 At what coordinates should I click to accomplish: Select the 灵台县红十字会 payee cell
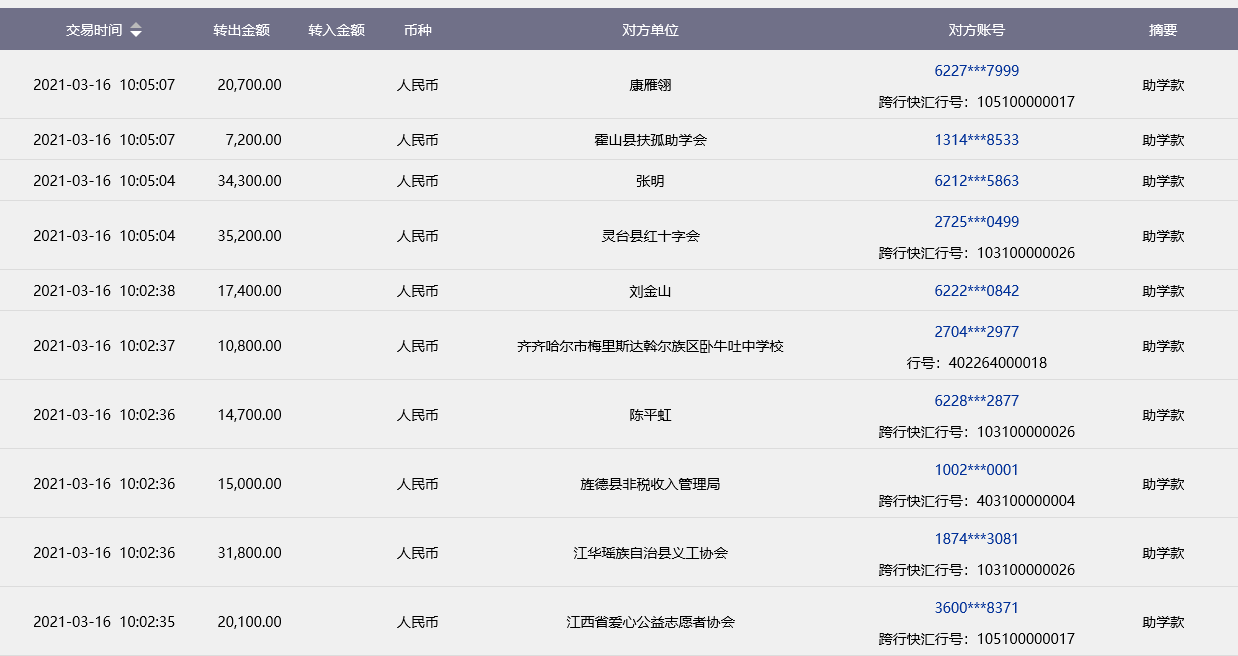[x=650, y=236]
